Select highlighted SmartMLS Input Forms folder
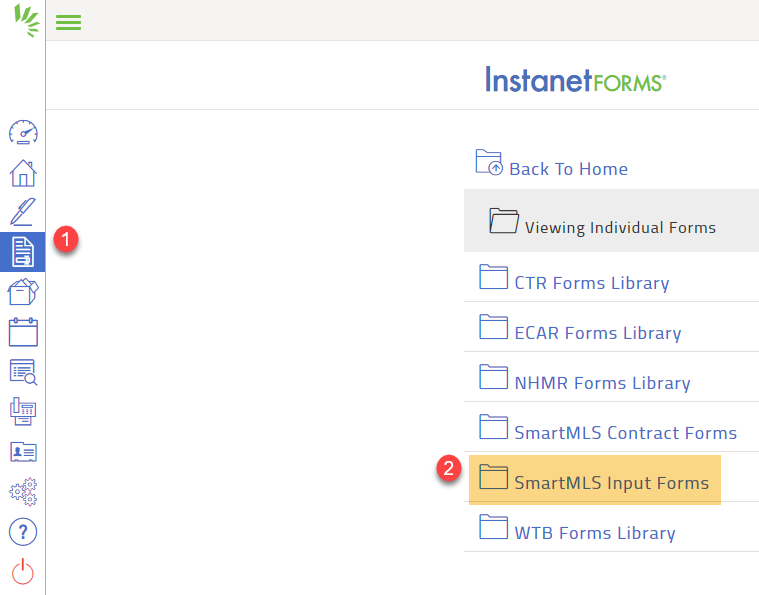The height and width of the screenshot is (595, 759). pos(611,483)
